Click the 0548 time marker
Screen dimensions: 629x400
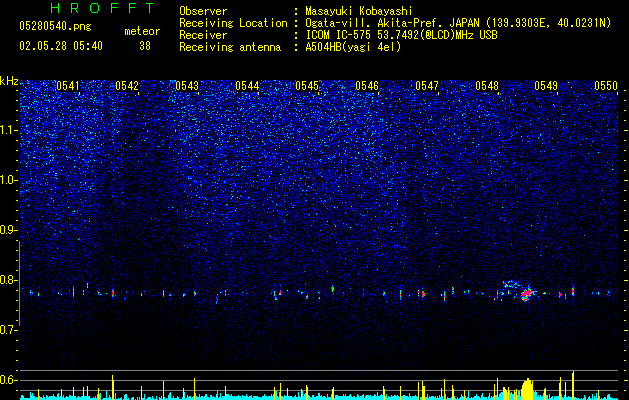(x=487, y=86)
